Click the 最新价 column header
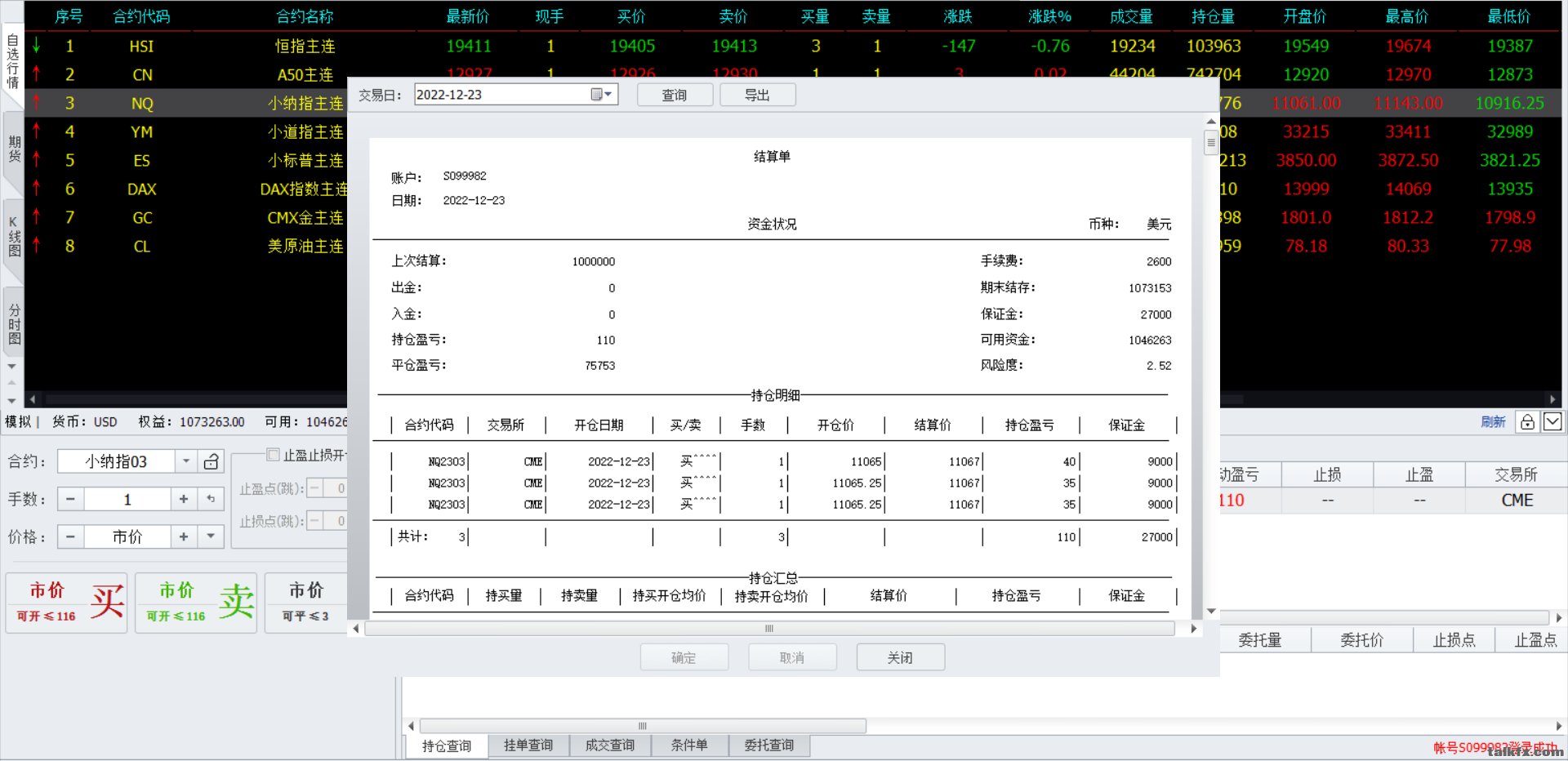Image resolution: width=1568 pixels, height=761 pixels. 468,16
